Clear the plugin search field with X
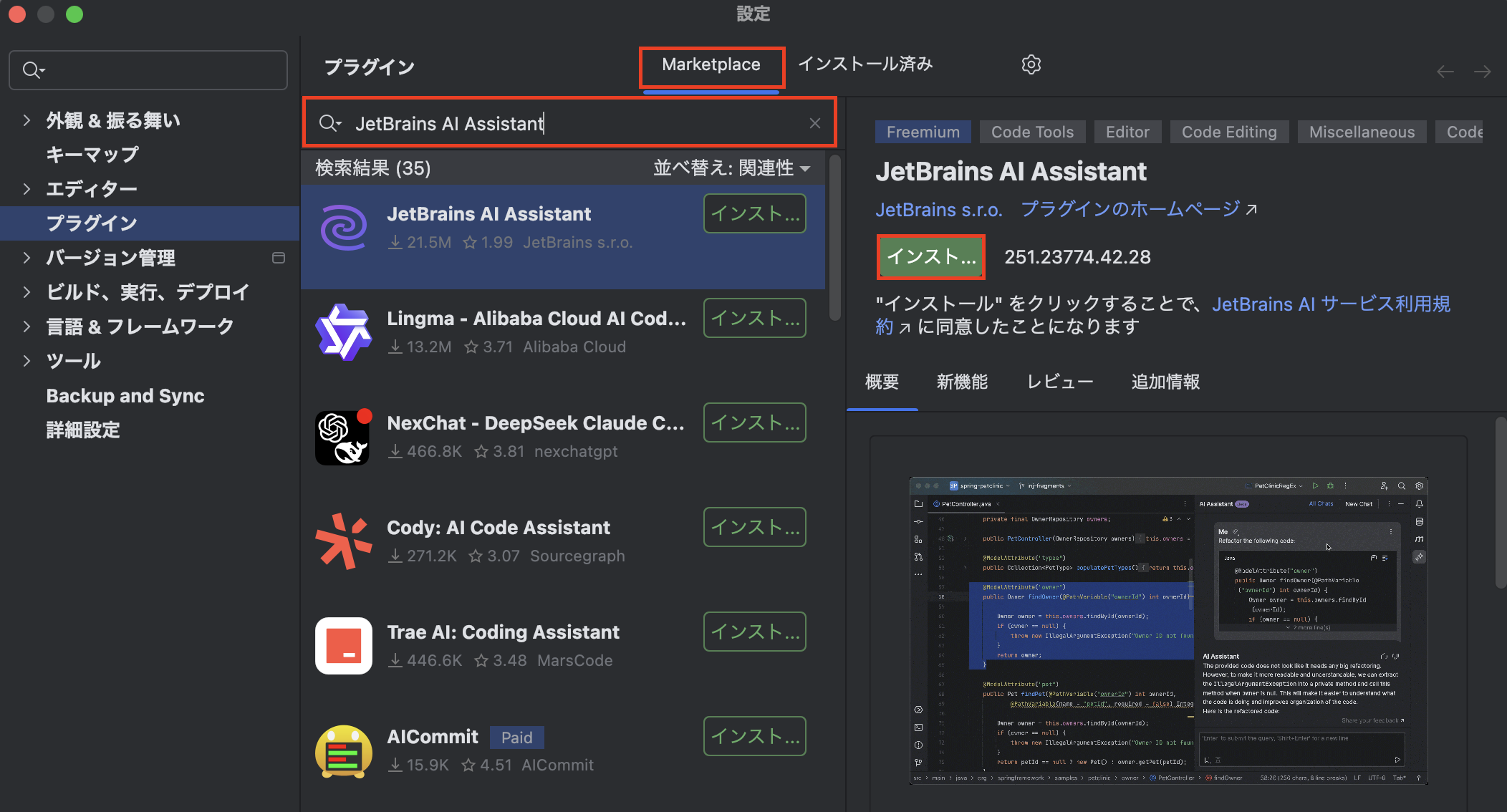The height and width of the screenshot is (812, 1507). pos(815,123)
